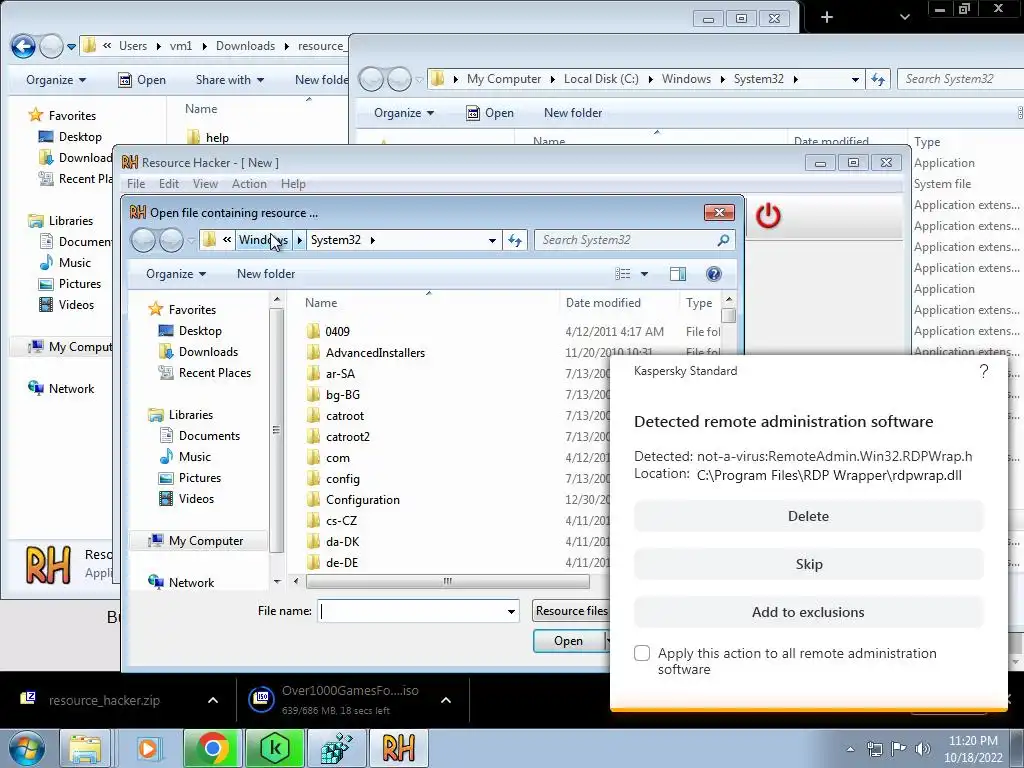
Task: Expand ISO download options arrow
Action: [x=446, y=700]
